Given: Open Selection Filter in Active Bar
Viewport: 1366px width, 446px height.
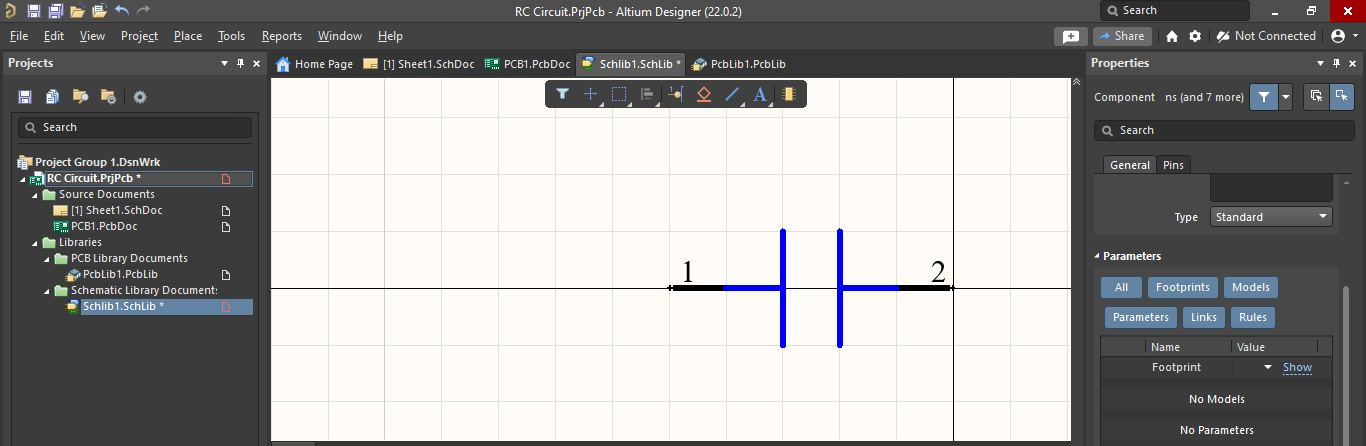Looking at the screenshot, I should [562, 94].
